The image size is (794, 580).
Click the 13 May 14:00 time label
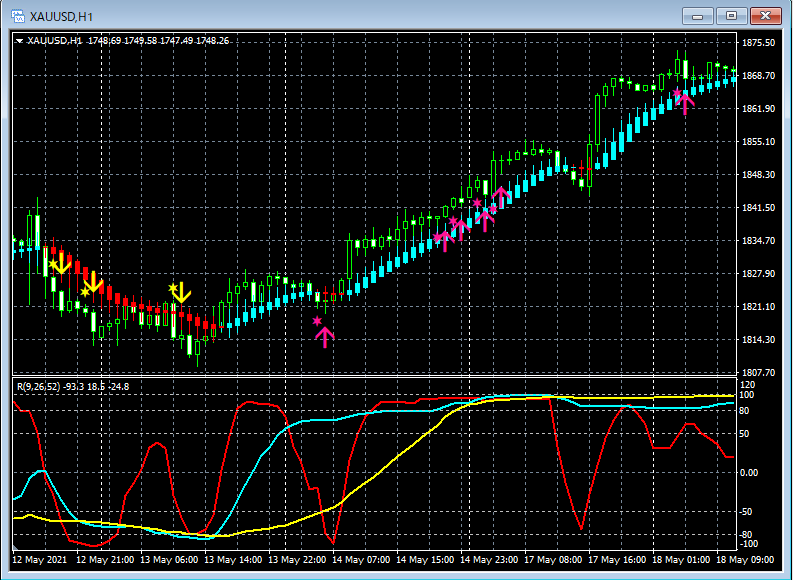[233, 560]
